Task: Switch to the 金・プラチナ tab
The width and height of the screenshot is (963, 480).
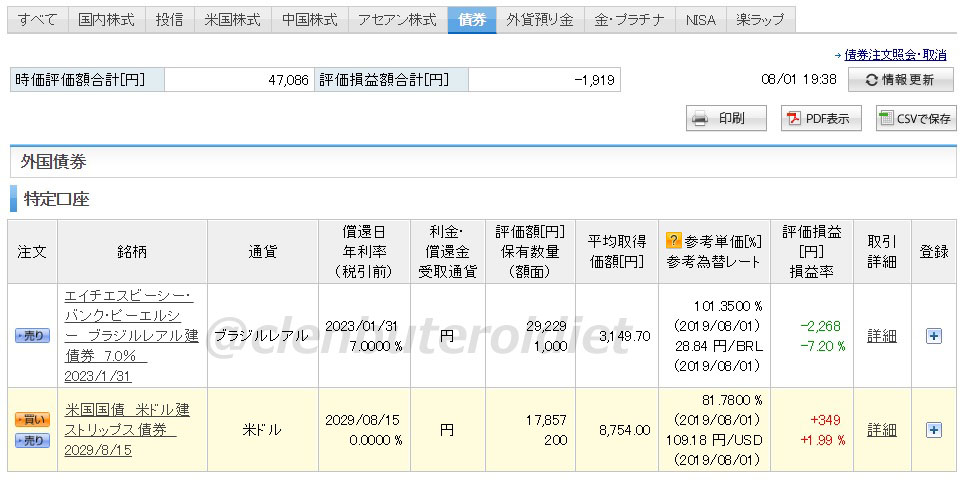Action: tap(629, 20)
